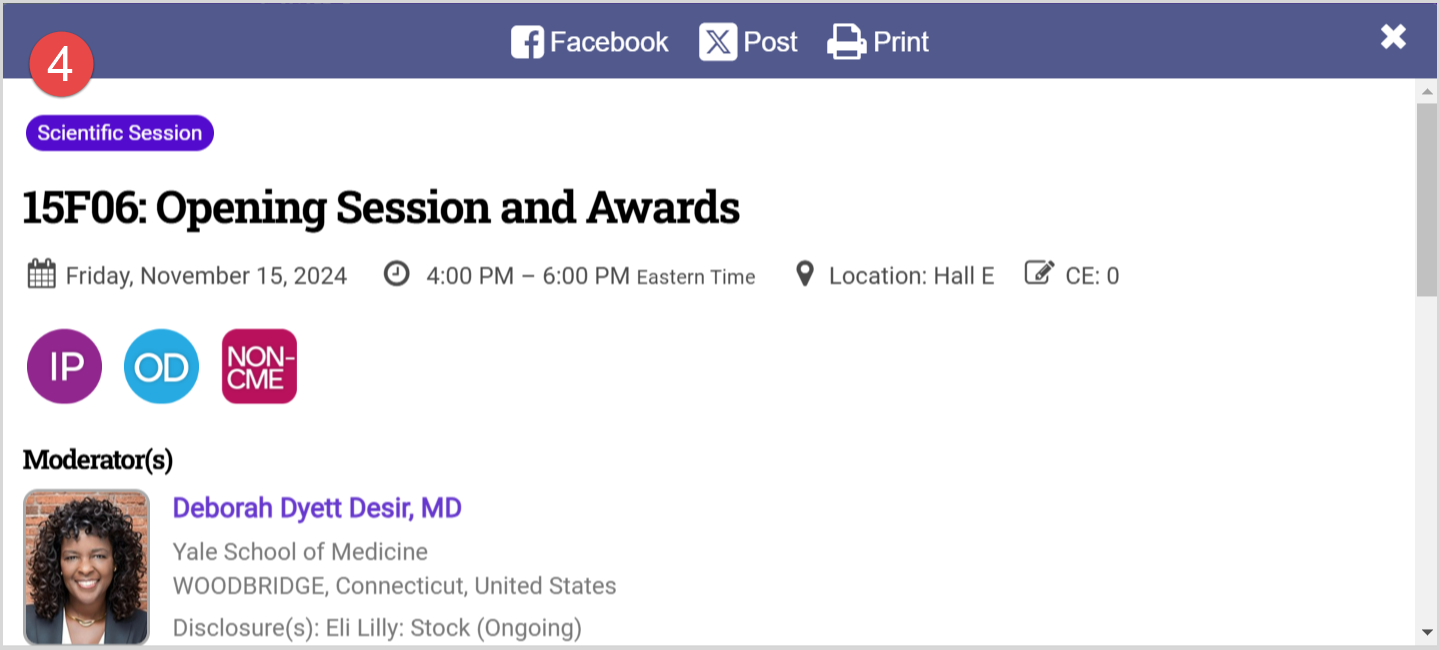Click the NON-CME magenta badge
The width and height of the screenshot is (1440, 650).
259,366
